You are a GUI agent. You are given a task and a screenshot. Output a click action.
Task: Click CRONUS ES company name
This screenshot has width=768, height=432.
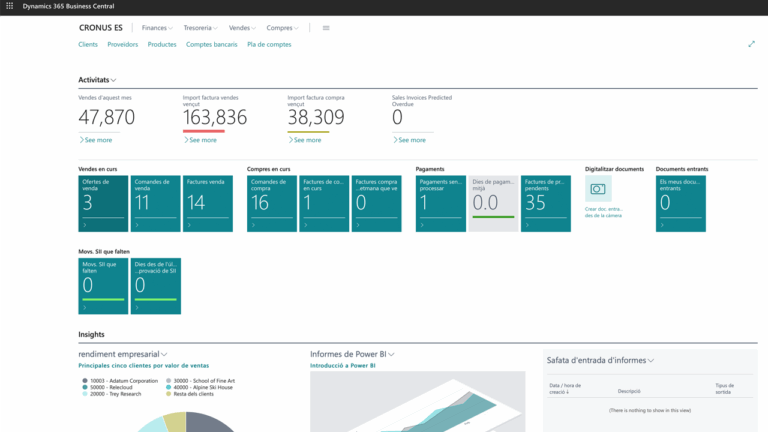(101, 28)
